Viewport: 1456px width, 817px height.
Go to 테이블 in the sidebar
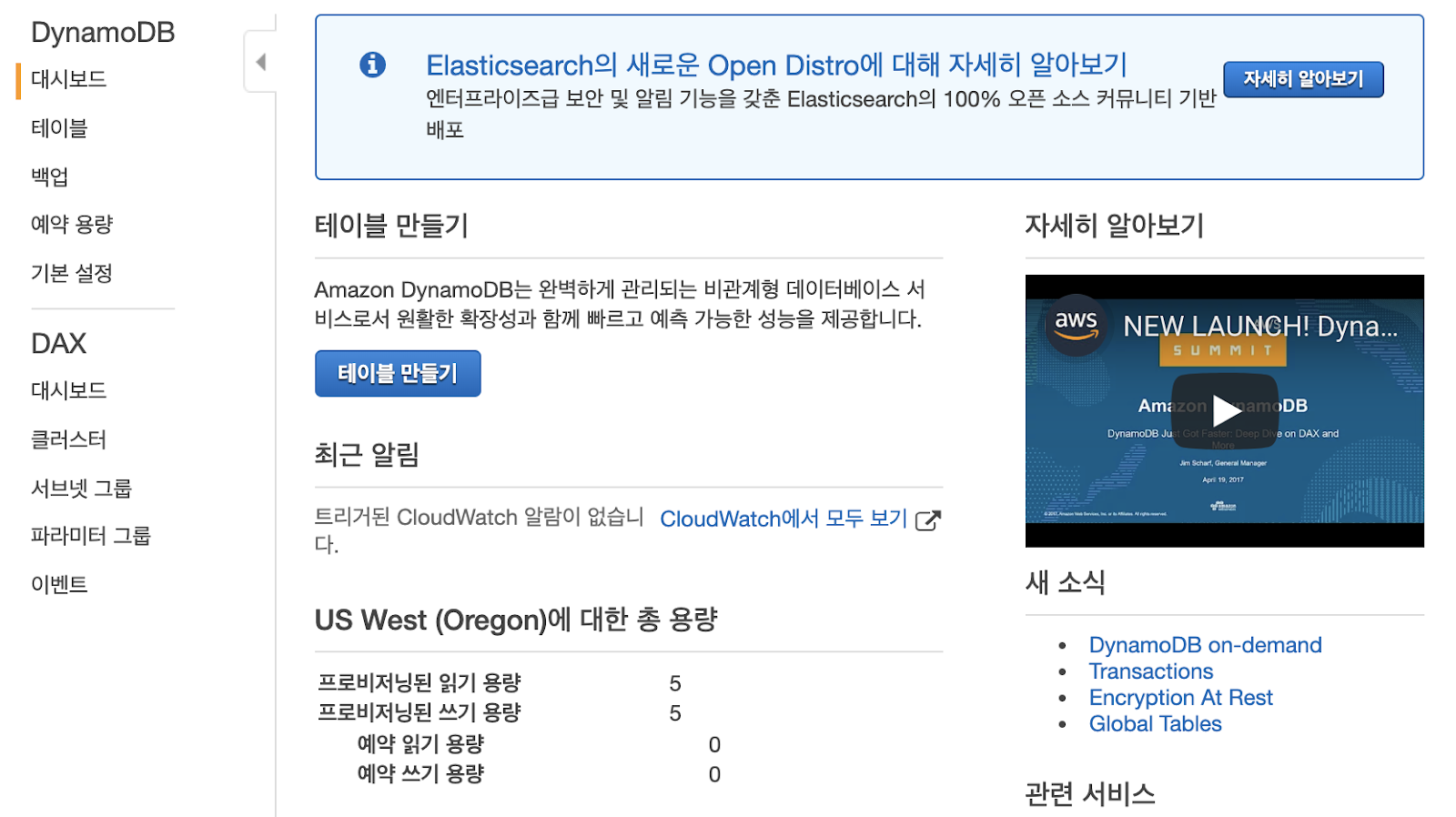pyautogui.click(x=59, y=128)
